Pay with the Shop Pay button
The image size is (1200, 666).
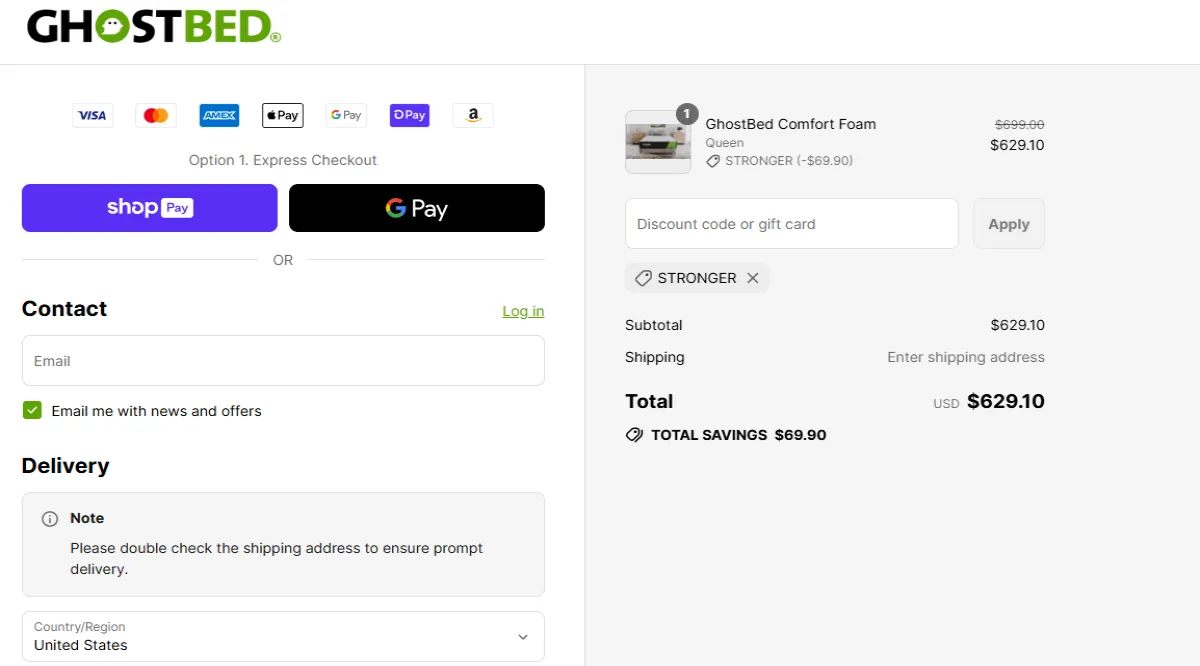point(150,208)
